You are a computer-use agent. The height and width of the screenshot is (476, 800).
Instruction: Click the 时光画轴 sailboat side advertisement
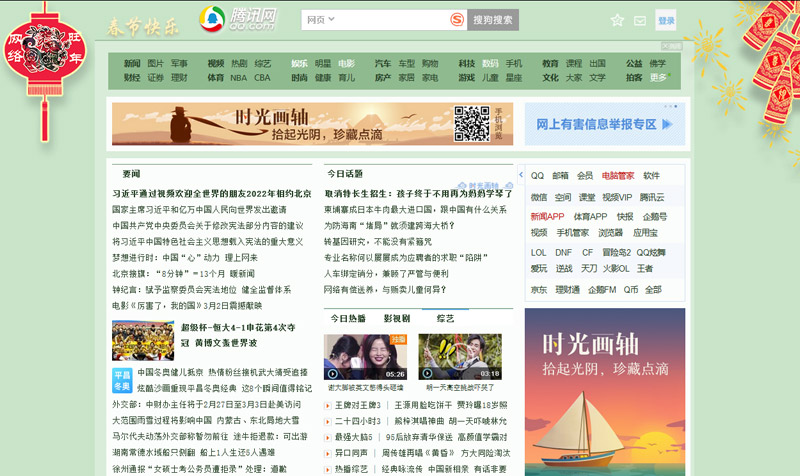(x=605, y=392)
